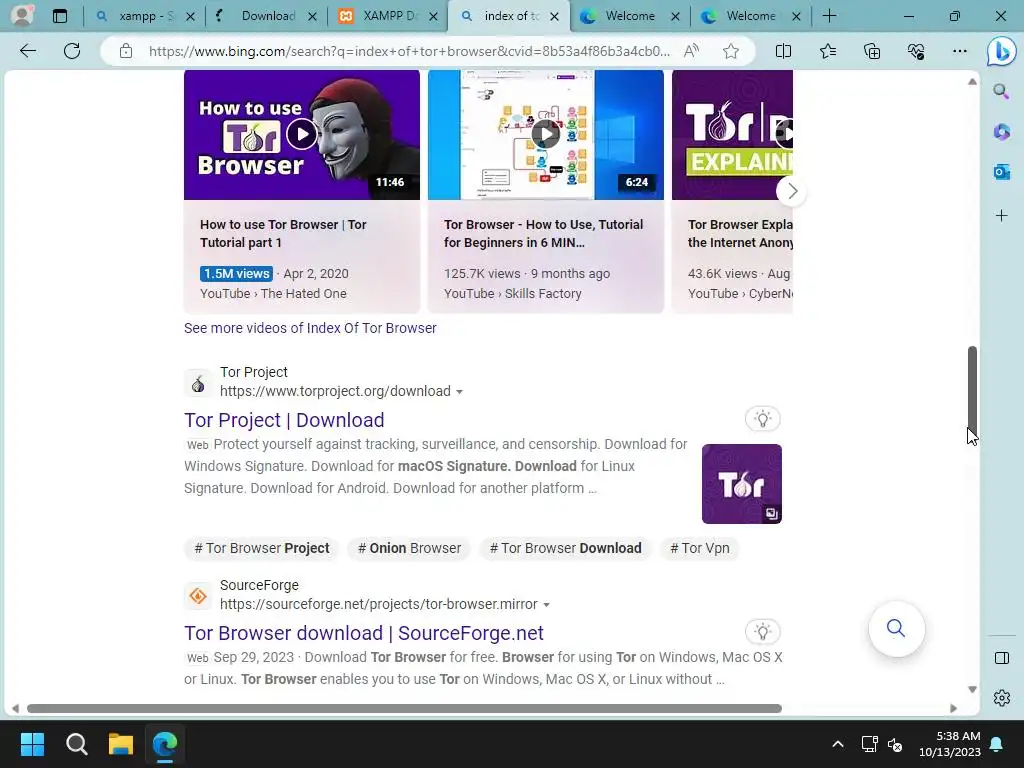Close the xampp search tab
This screenshot has height=768, width=1024.
190,17
